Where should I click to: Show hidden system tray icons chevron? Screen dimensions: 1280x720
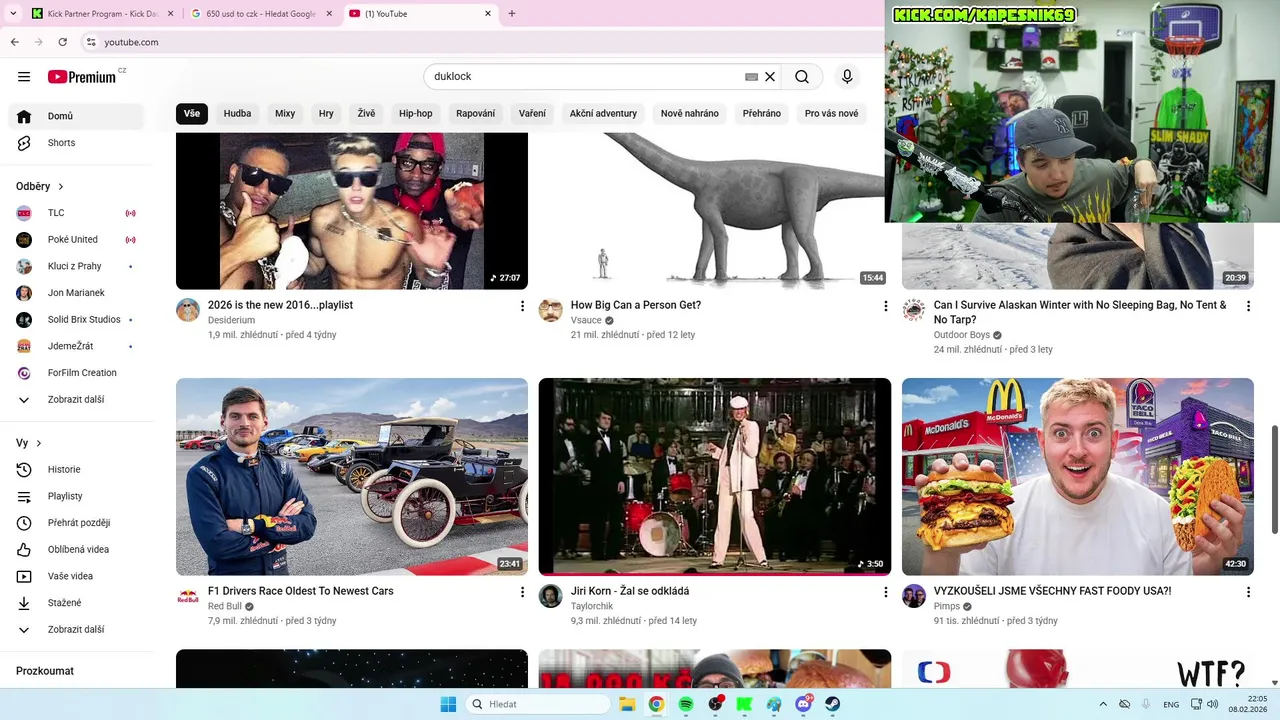pos(1103,704)
